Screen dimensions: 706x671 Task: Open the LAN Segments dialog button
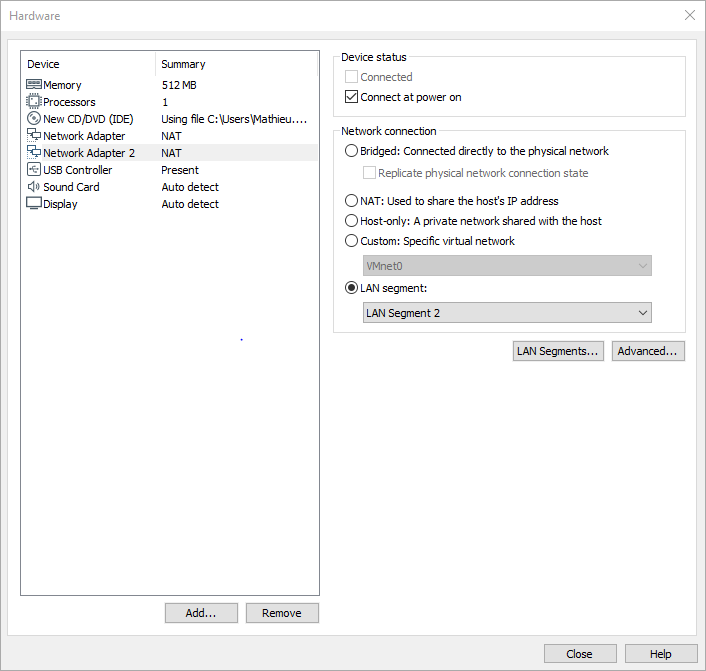point(558,351)
